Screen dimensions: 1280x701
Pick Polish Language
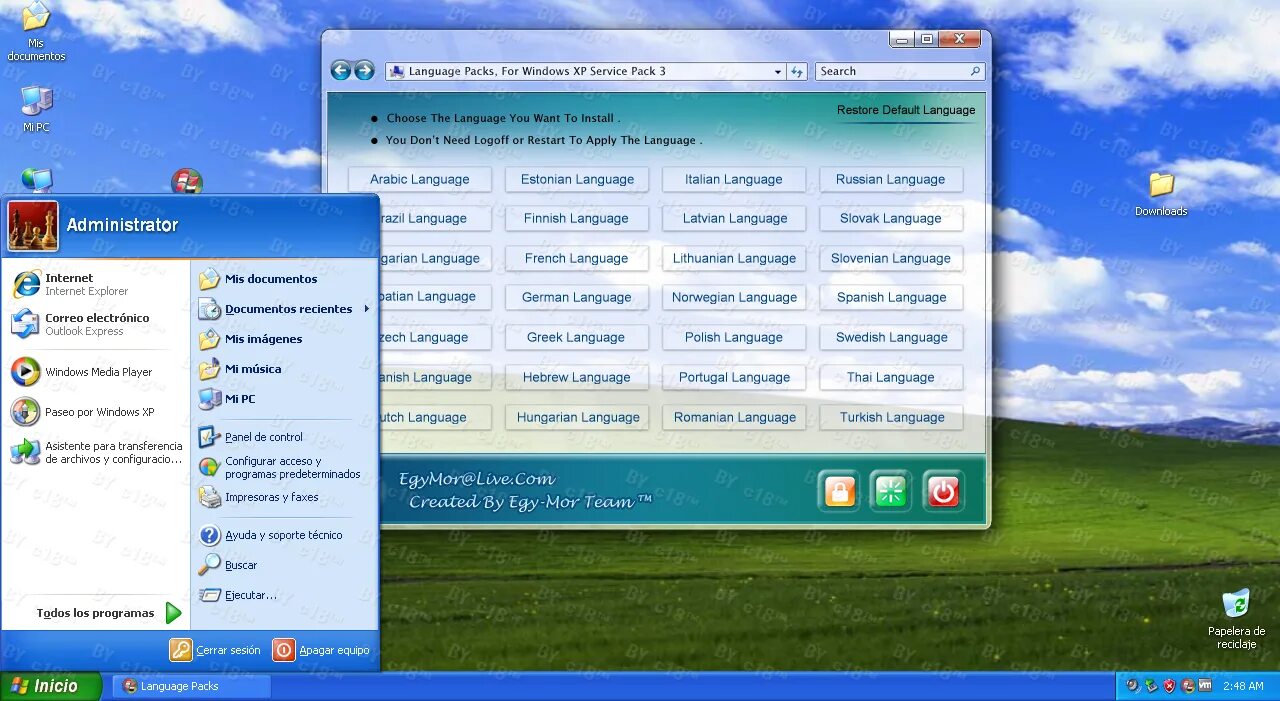coord(734,337)
